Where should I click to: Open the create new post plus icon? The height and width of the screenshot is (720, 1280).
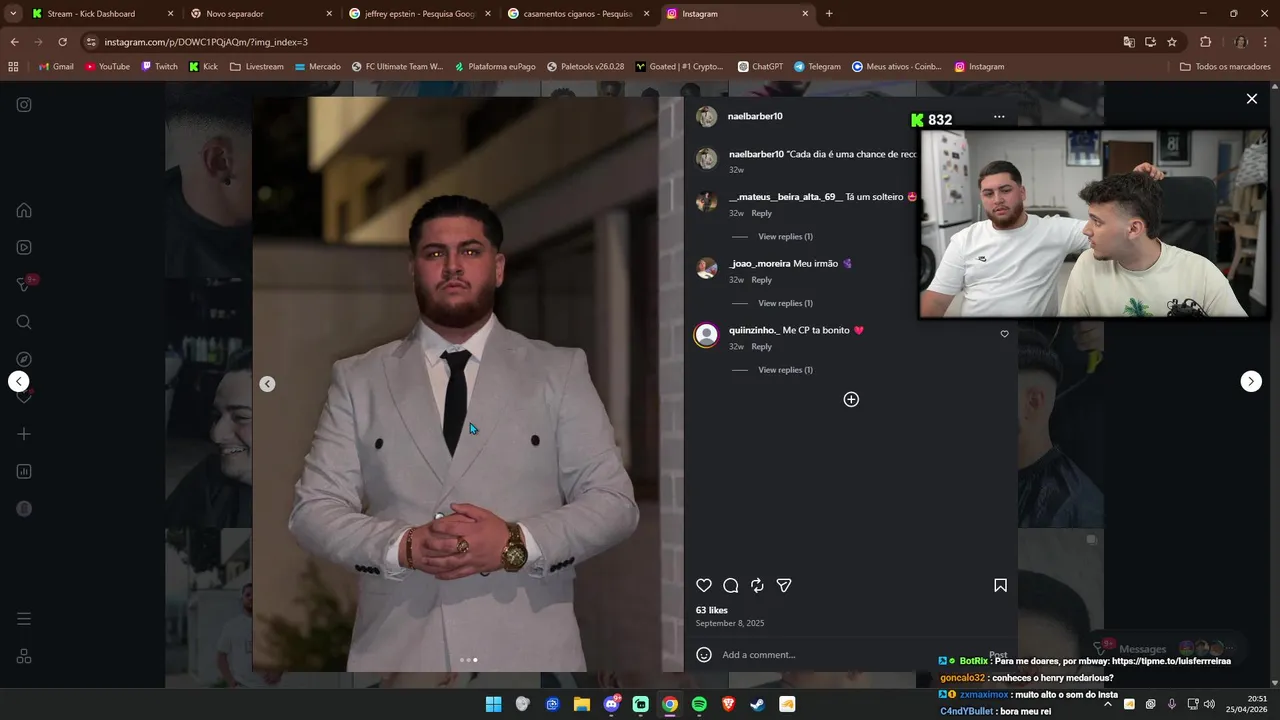point(24,434)
